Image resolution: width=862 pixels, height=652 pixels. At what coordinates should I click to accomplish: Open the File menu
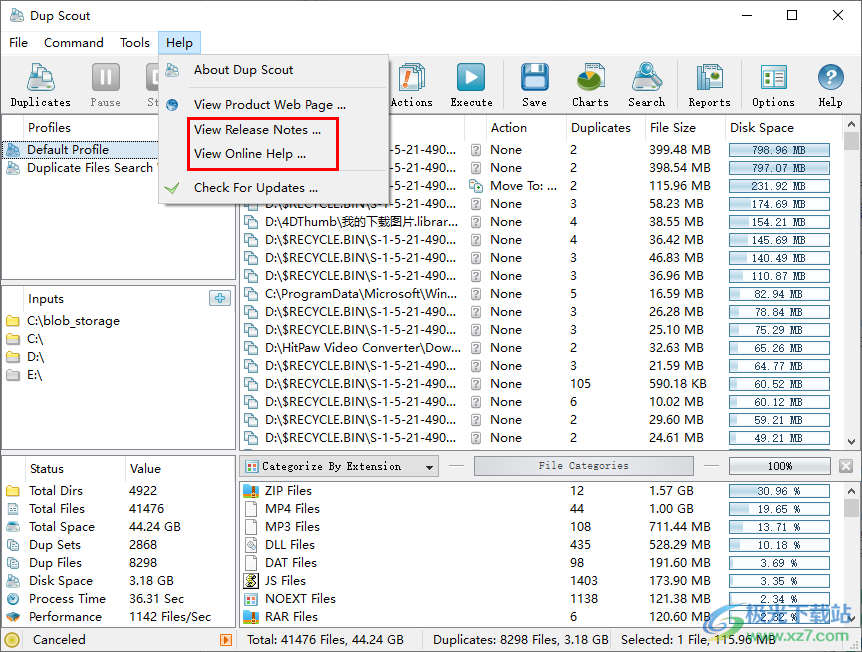pos(18,42)
